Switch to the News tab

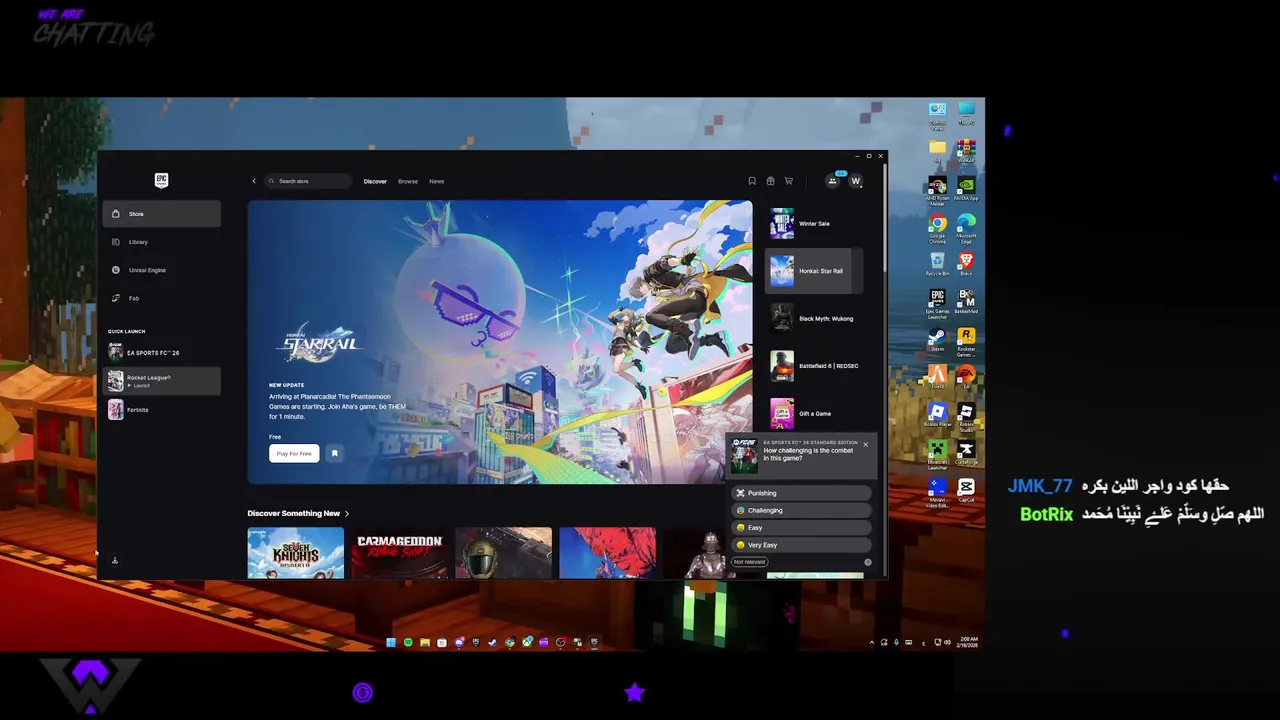tap(437, 181)
